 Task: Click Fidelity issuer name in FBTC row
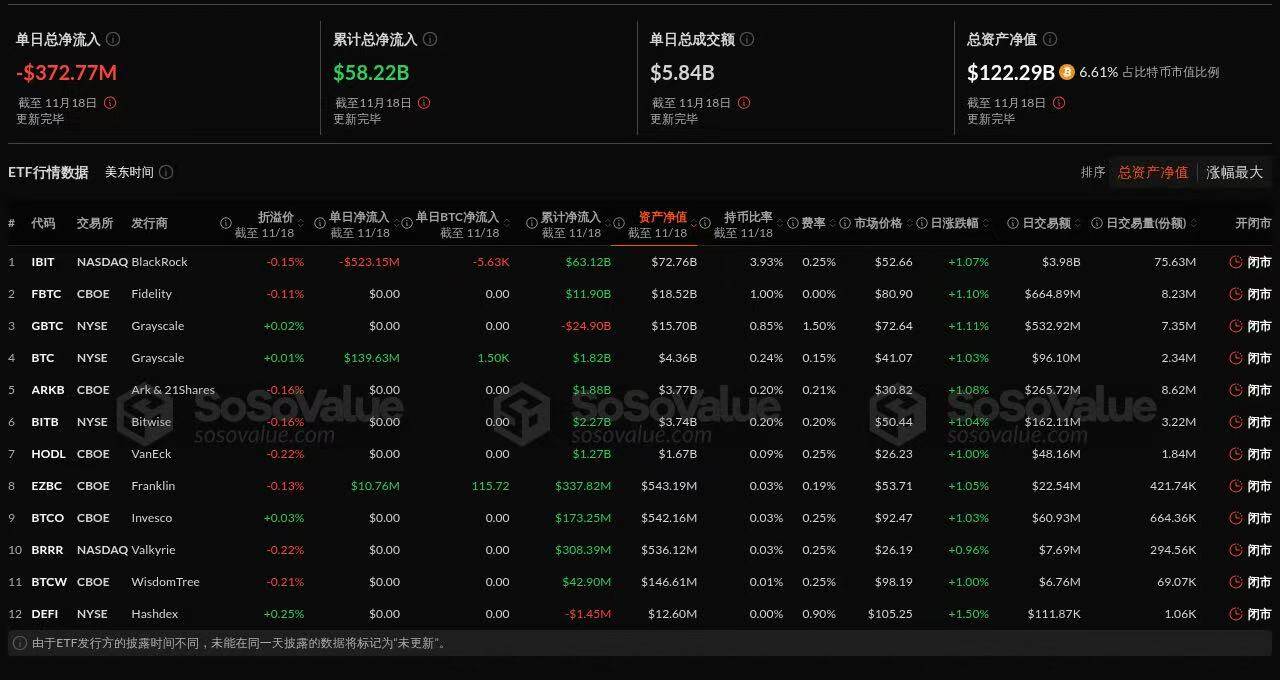151,294
